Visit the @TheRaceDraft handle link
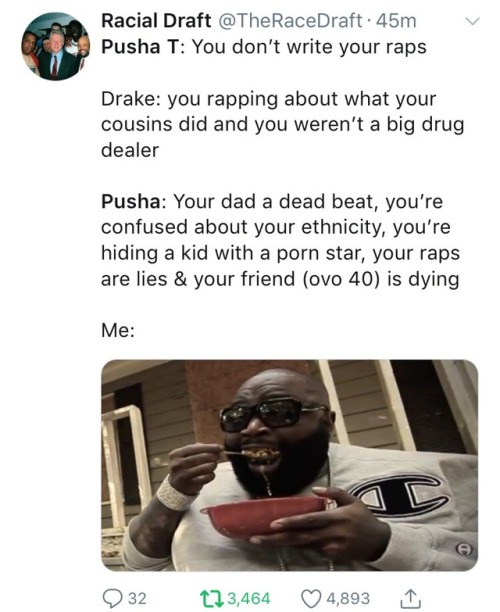500x612 pixels. tap(290, 21)
